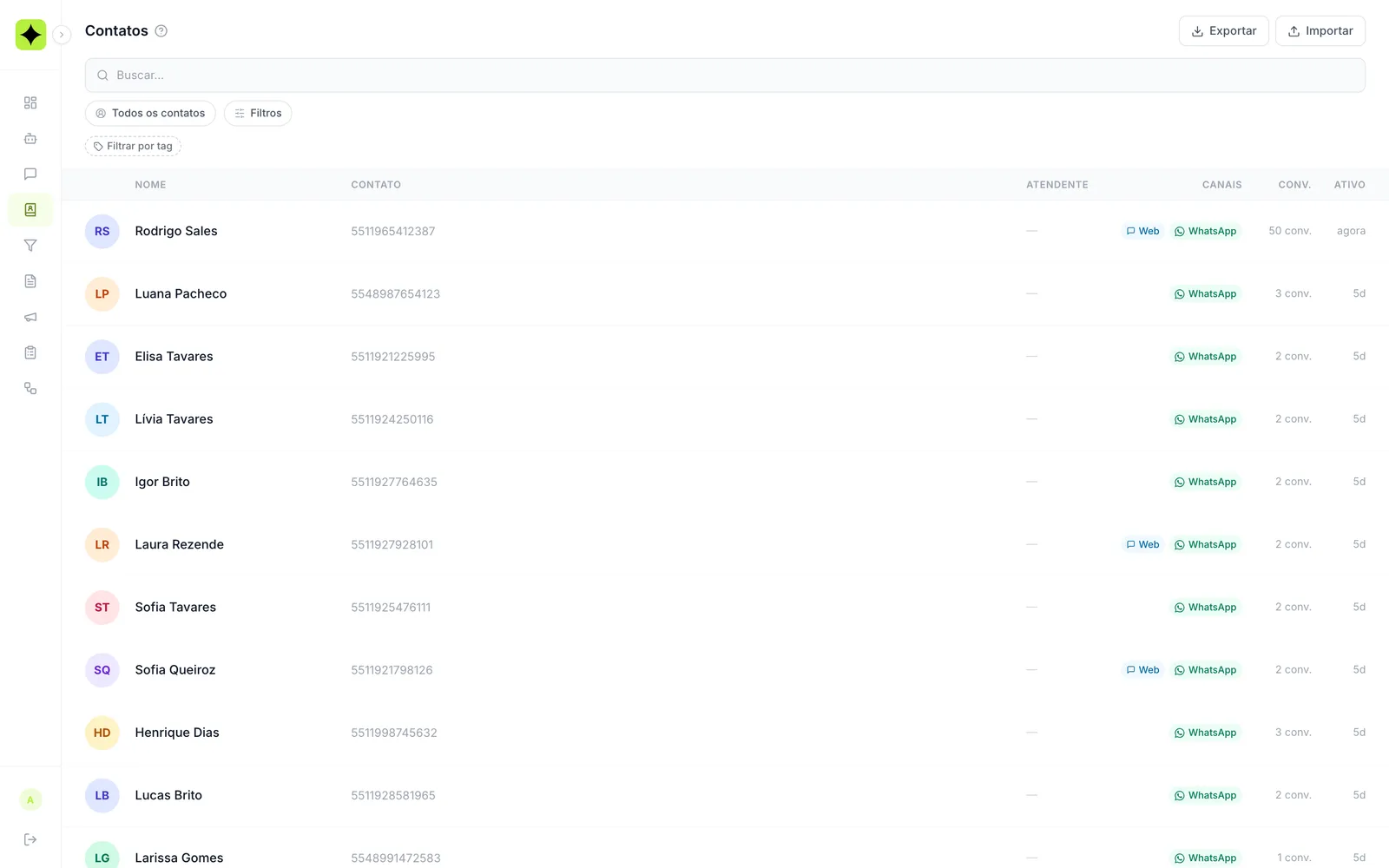Click the WhatsApp badge on Lívia Tavares row
This screenshot has height=868, width=1389.
point(1205,419)
